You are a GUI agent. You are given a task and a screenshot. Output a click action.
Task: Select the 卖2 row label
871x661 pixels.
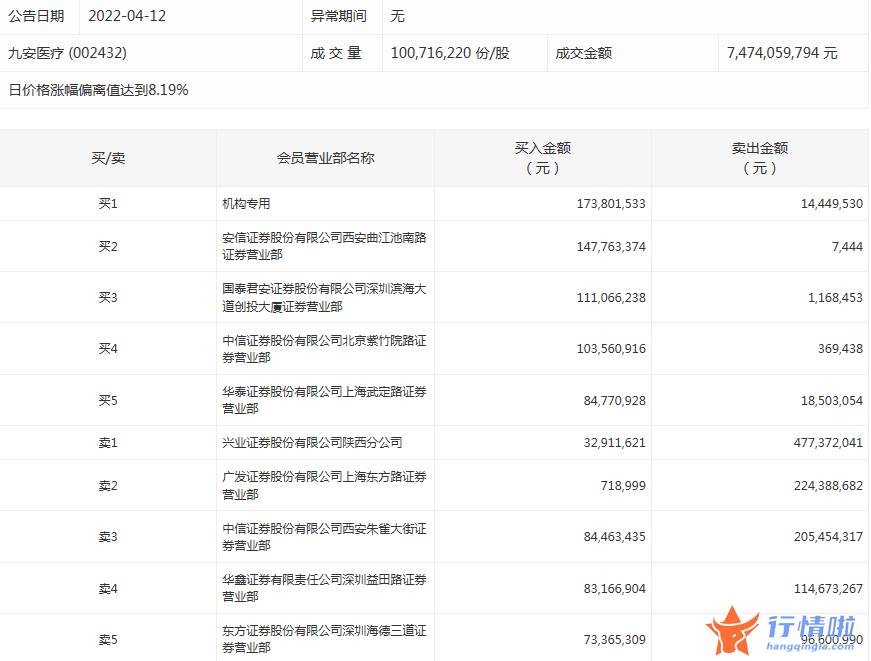click(108, 485)
